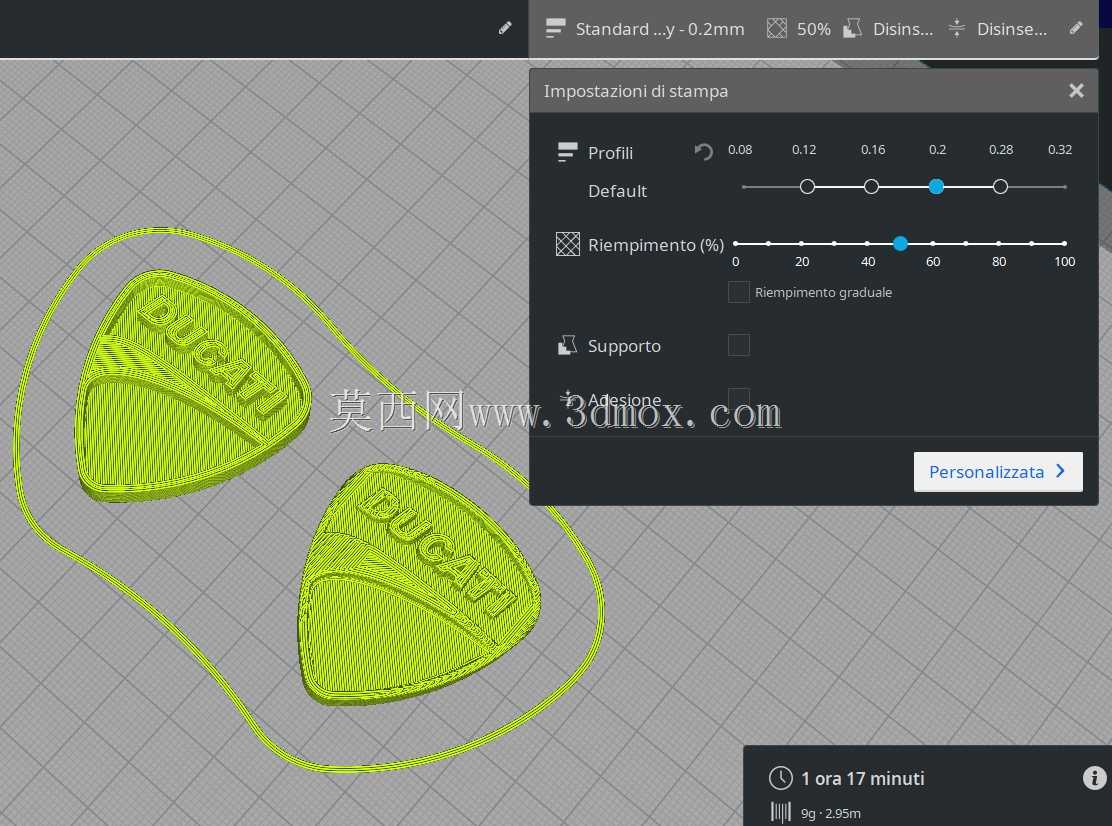Viewport: 1112px width, 826px height.
Task: Click the support icon in the top summary bar
Action: point(852,28)
